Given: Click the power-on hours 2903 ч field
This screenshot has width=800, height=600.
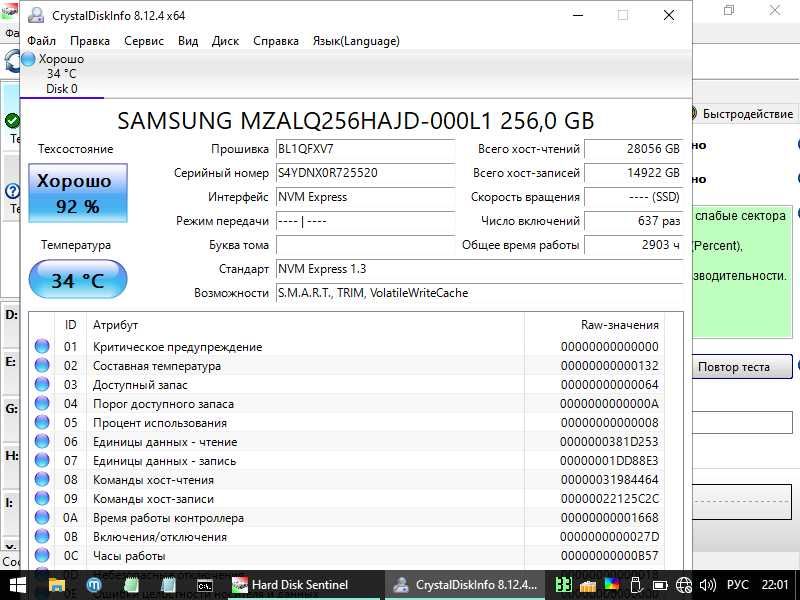Looking at the screenshot, I should (633, 245).
